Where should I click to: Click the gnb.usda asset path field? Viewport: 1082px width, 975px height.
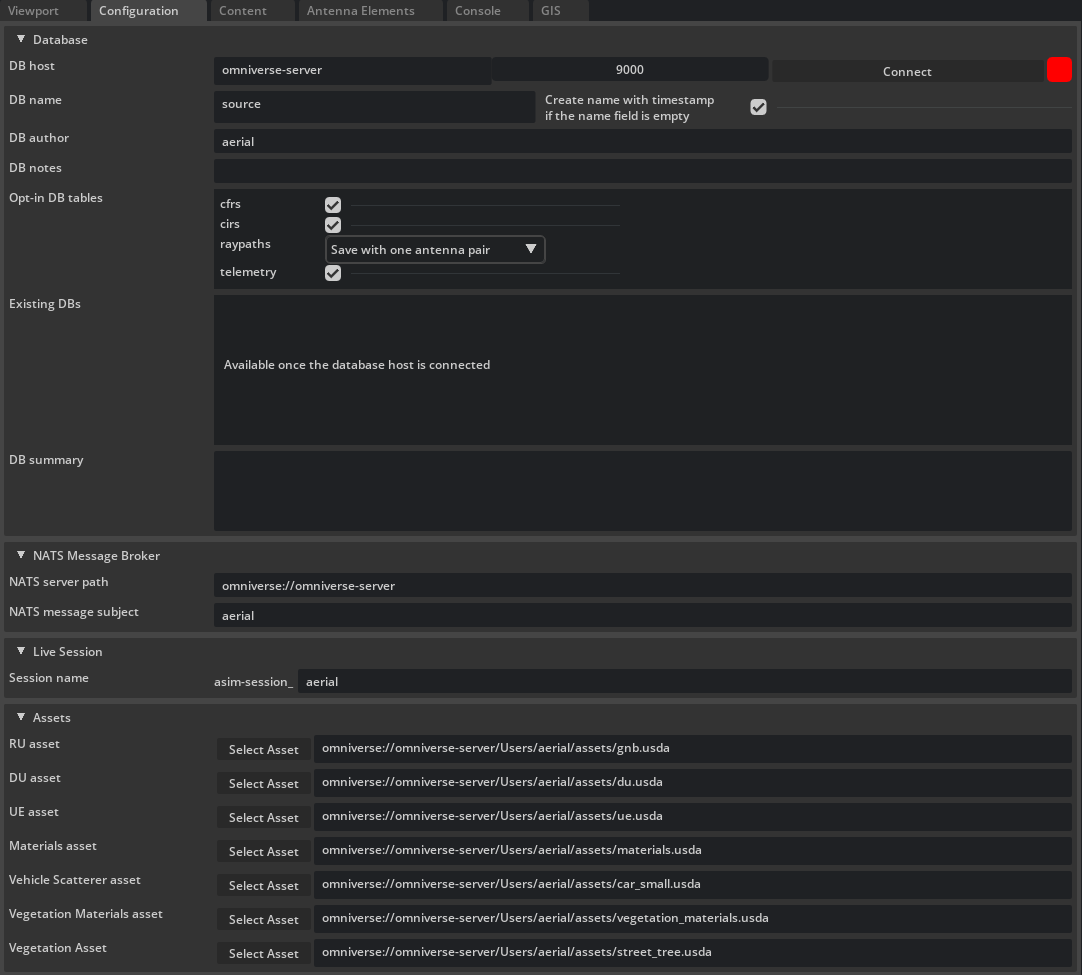click(693, 748)
